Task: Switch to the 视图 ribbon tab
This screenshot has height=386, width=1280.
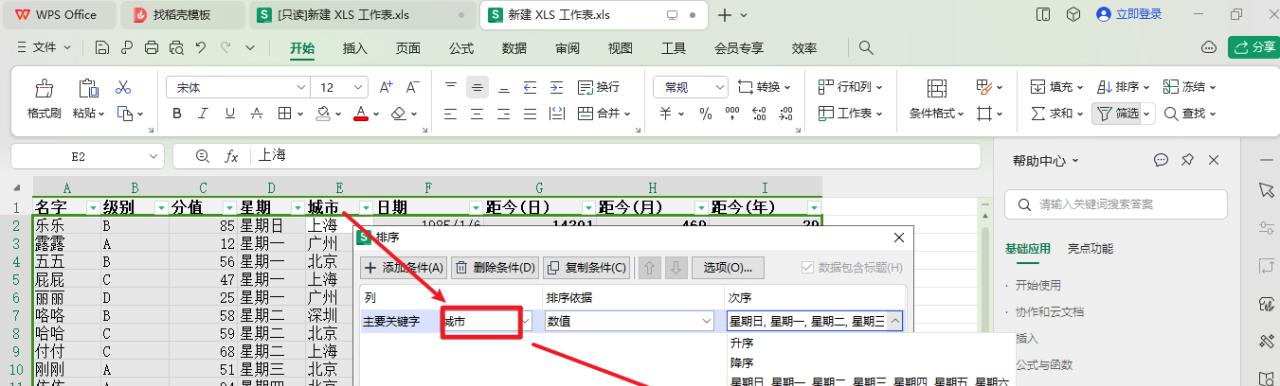Action: pyautogui.click(x=620, y=47)
